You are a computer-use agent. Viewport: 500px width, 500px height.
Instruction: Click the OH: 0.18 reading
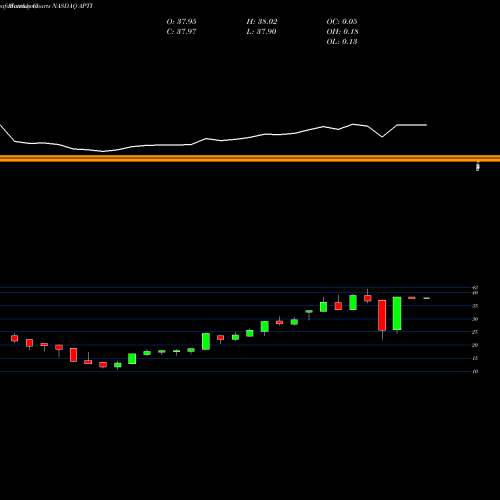point(342,32)
